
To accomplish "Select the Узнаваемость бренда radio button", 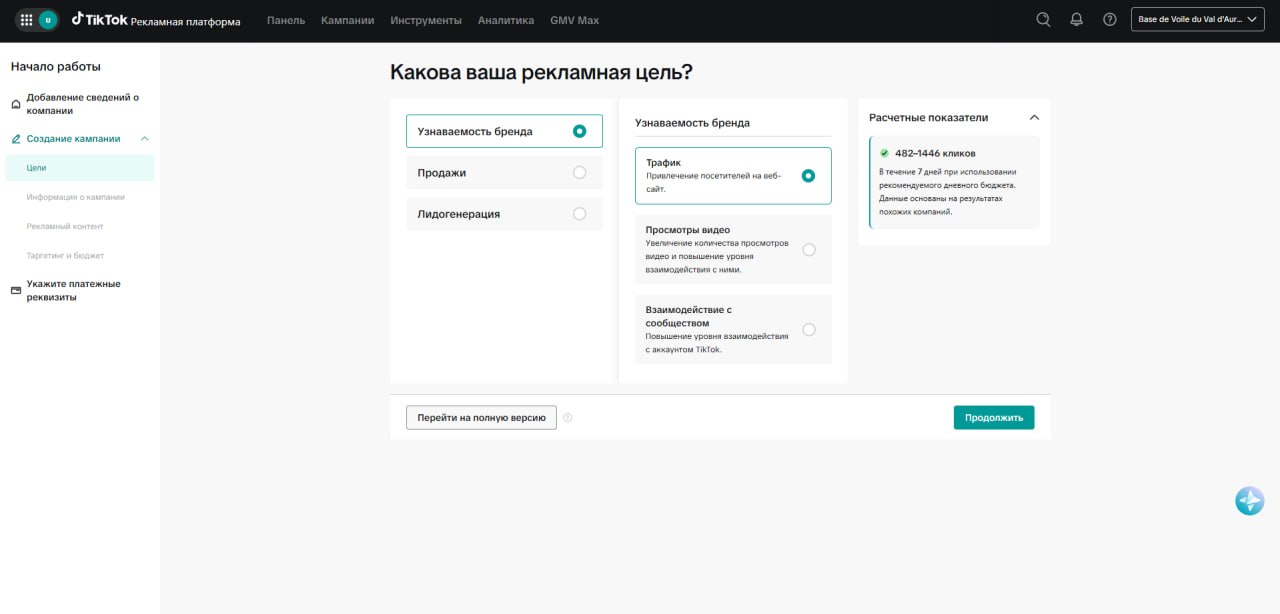I will 579,131.
